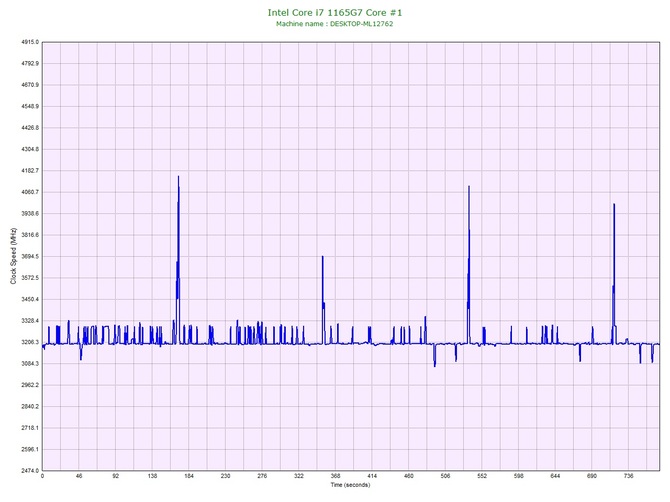Click the 4915.0 y-axis value
This screenshot has height=502, width=670.
30,42
